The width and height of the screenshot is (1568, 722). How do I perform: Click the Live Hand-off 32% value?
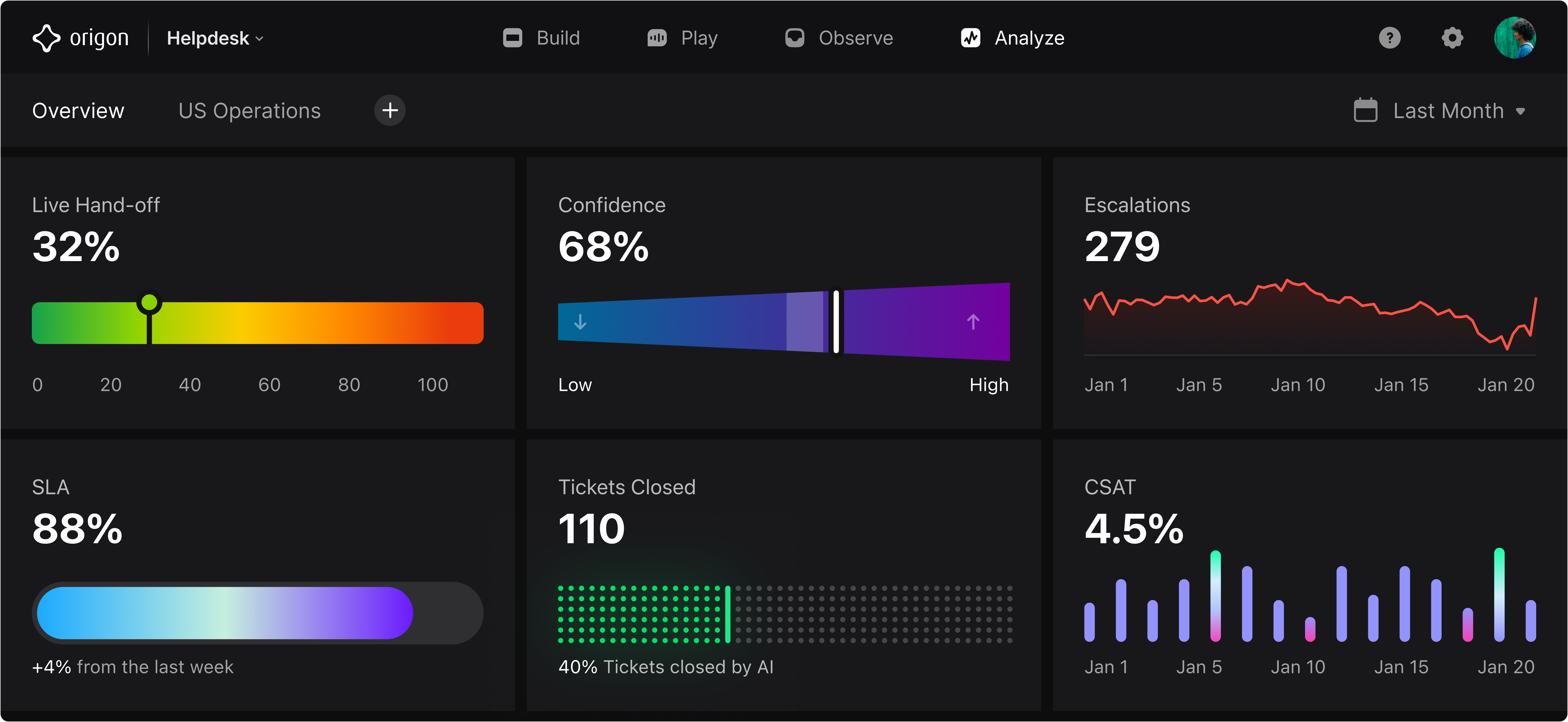point(76,247)
